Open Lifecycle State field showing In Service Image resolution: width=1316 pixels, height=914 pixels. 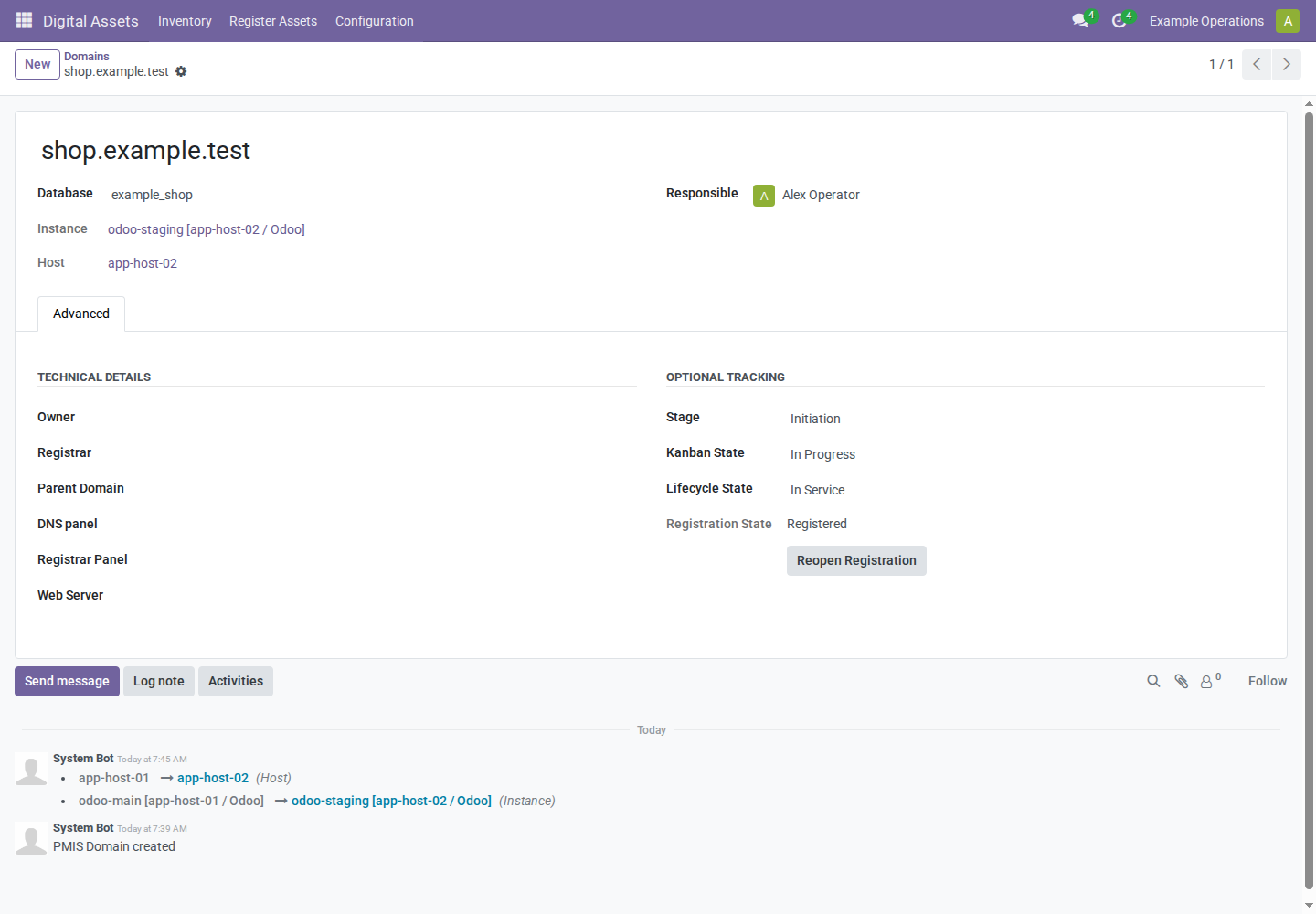817,490
